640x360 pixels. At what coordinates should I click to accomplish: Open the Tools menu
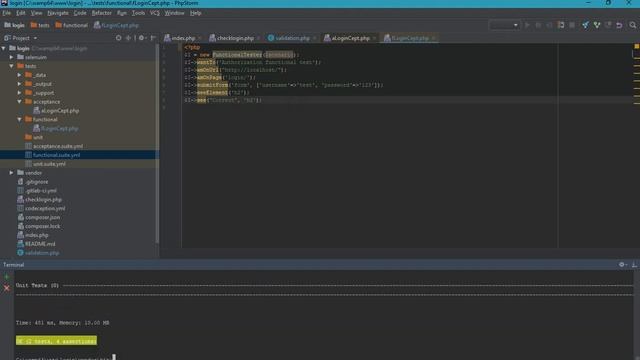[x=138, y=13]
